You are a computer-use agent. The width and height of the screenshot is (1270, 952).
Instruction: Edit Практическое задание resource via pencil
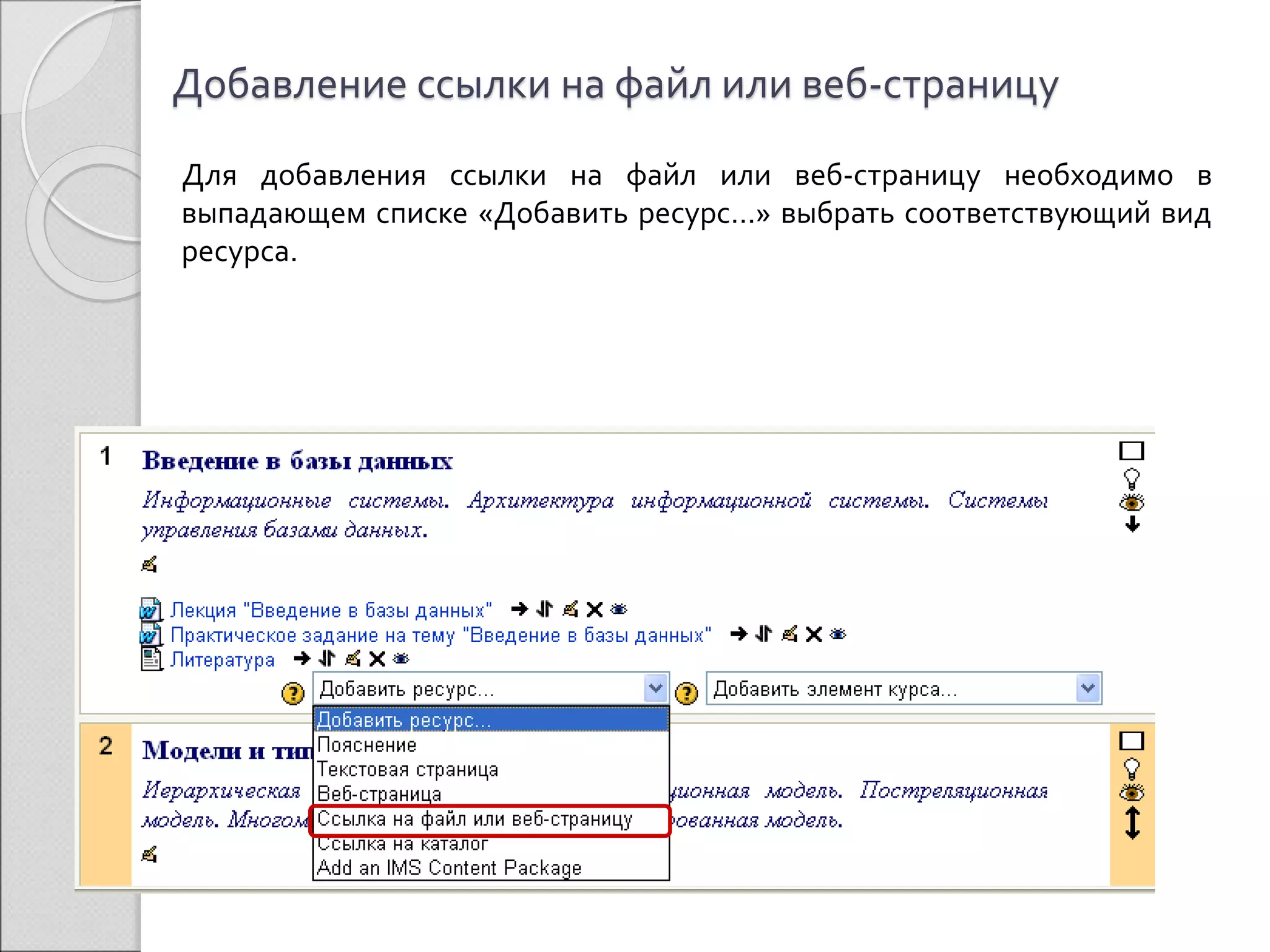pyautogui.click(x=789, y=634)
